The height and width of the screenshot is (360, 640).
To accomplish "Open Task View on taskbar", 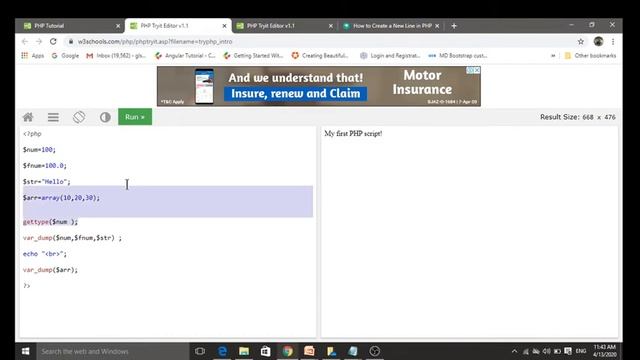I will click(x=200, y=351).
